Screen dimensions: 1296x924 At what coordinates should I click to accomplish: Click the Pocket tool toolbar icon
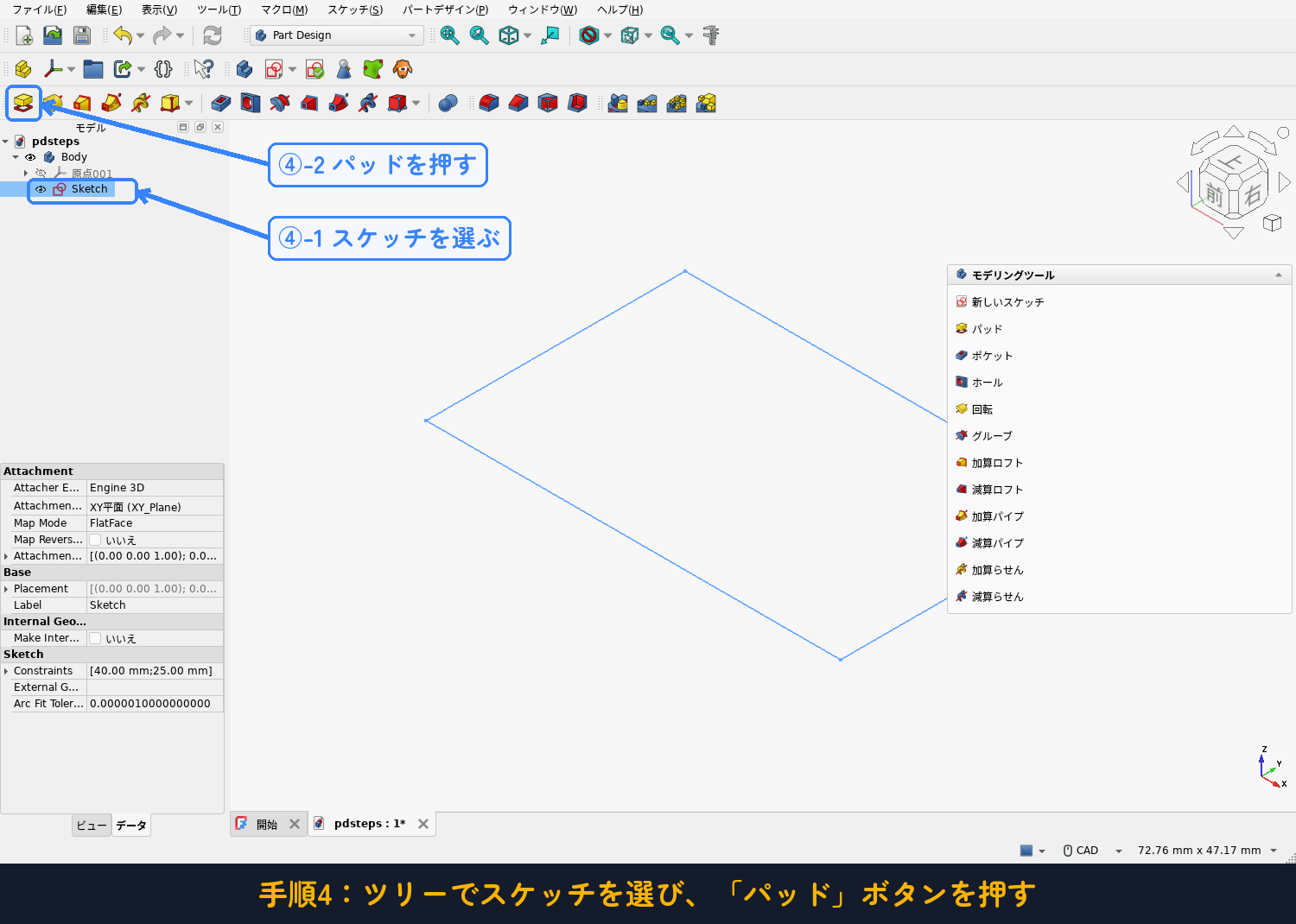221,104
